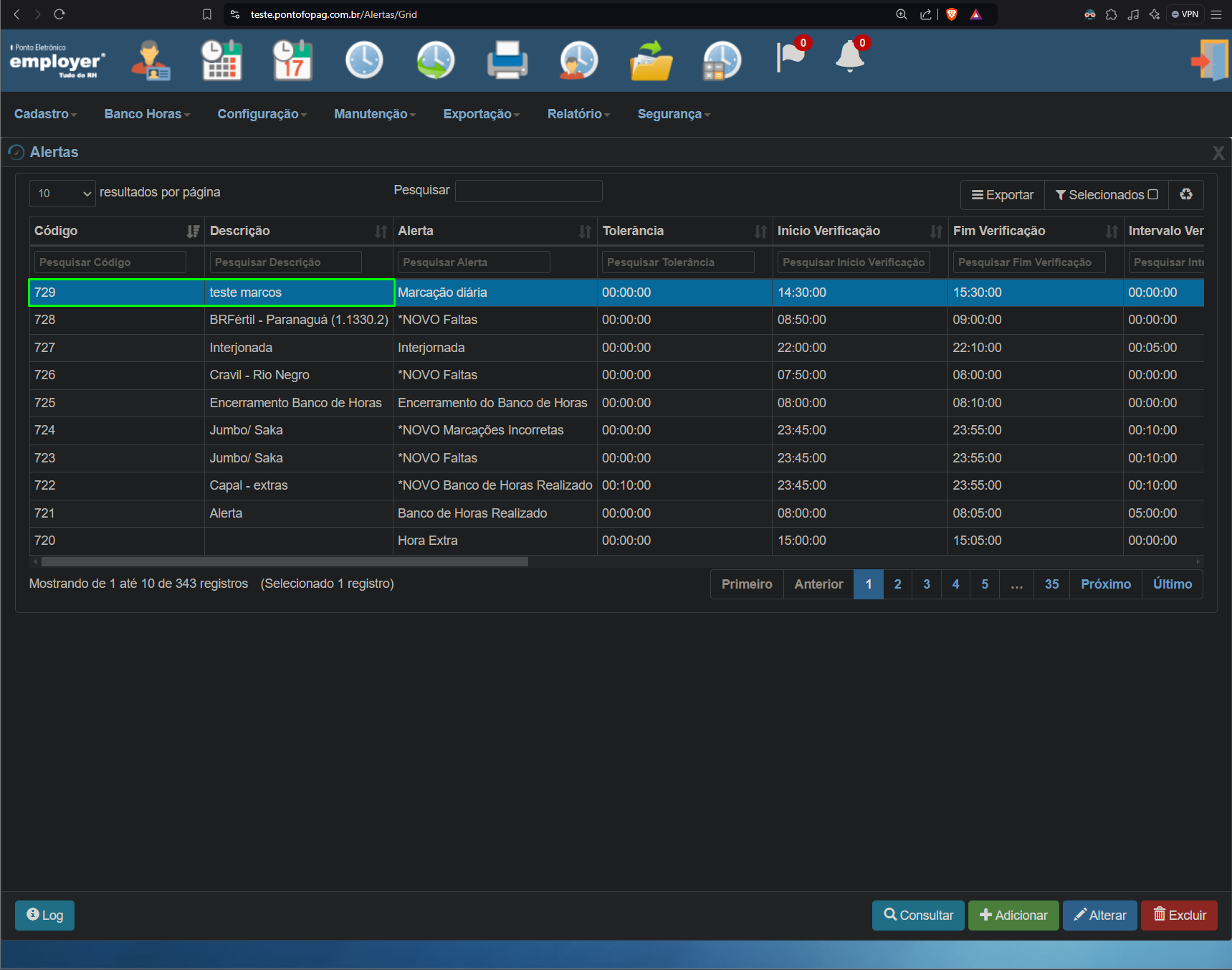Focus the Pesquisar Descrição filter field
Viewport: 1232px width, 970px height.
pyautogui.click(x=285, y=262)
